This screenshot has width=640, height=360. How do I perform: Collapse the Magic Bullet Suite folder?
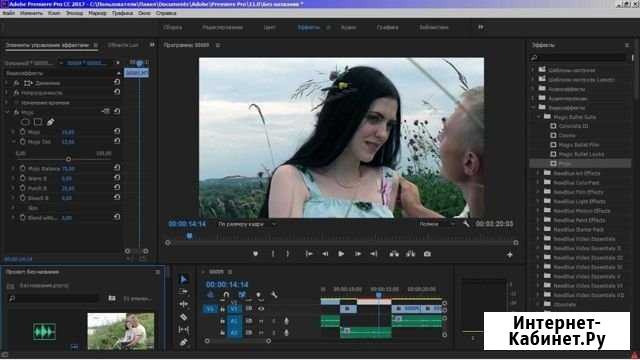[538, 117]
